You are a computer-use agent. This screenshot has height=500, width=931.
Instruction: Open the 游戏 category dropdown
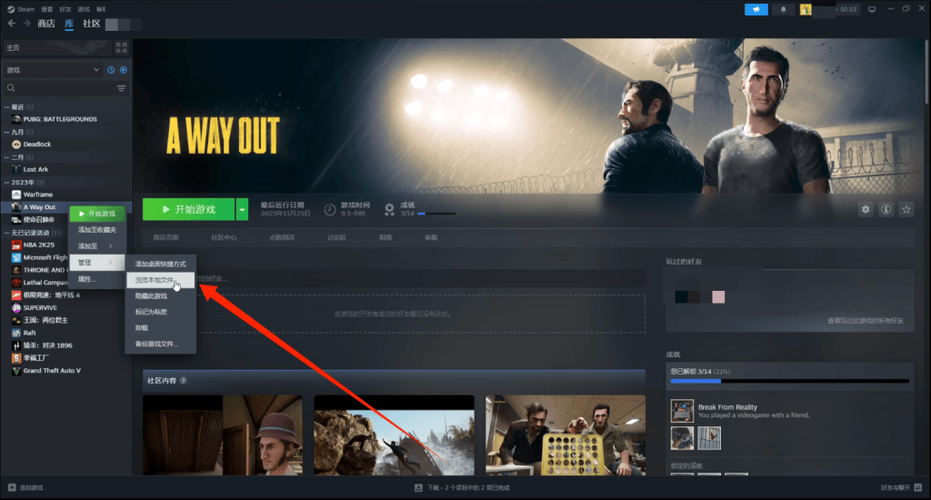point(52,70)
